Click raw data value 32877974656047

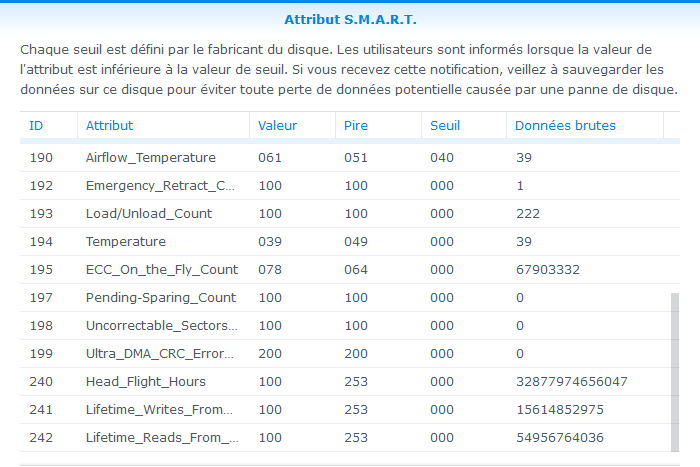(x=572, y=382)
